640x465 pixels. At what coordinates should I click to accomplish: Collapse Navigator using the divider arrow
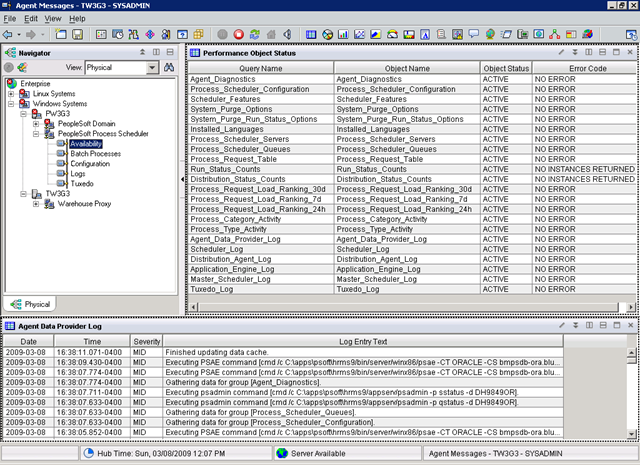click(182, 179)
